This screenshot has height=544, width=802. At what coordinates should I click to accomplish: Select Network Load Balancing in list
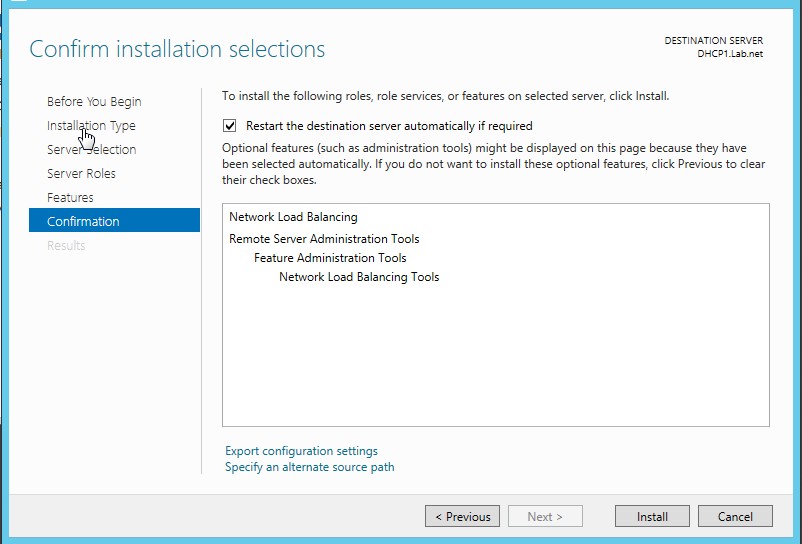(x=293, y=217)
